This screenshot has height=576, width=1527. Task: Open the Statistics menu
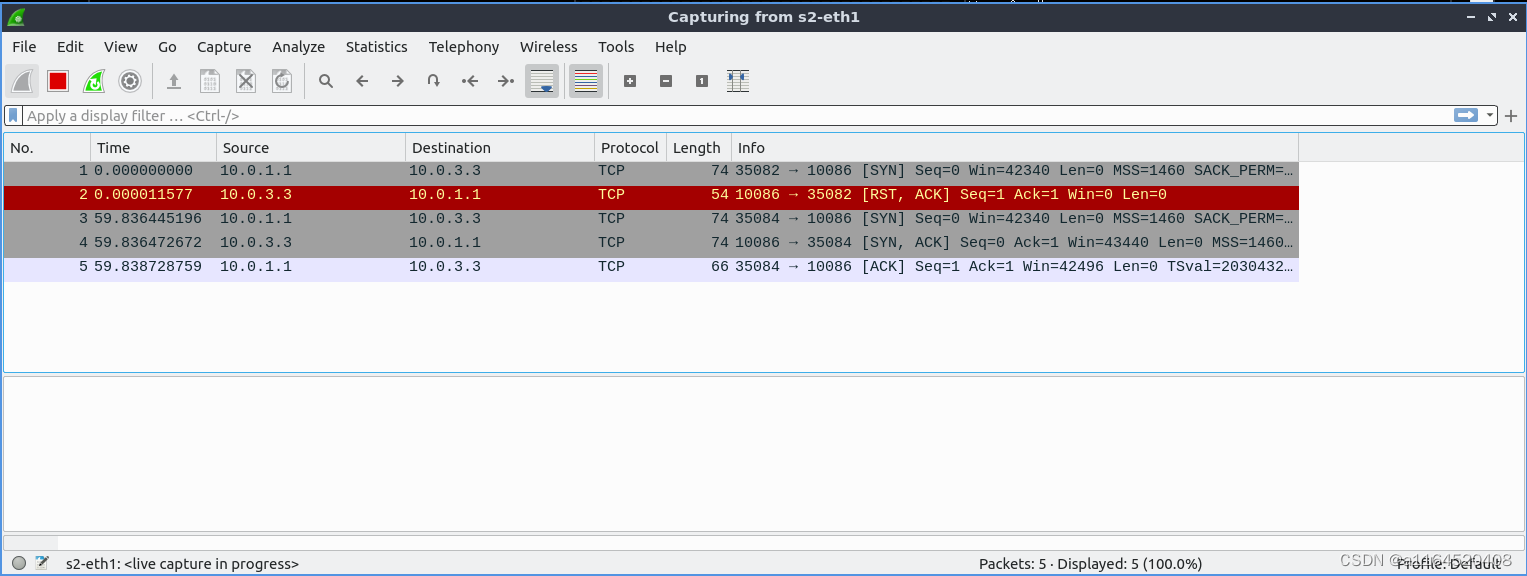(377, 47)
